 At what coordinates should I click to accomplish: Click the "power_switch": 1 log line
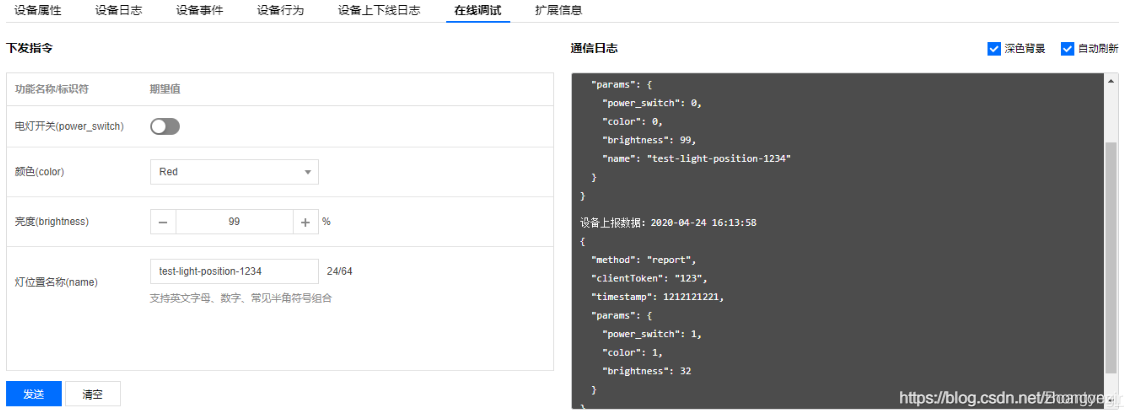pos(652,335)
